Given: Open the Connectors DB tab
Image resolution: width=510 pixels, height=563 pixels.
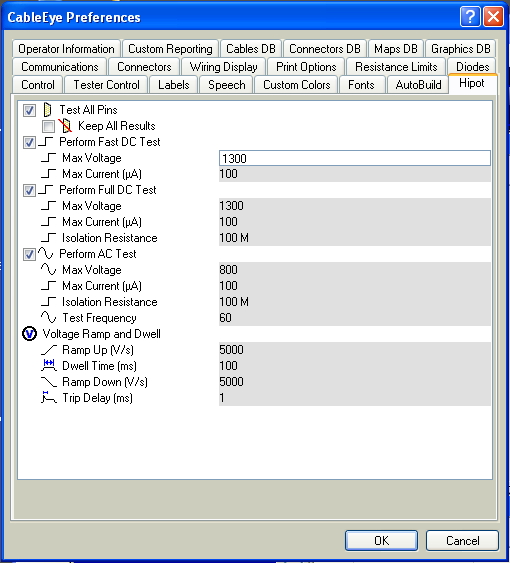Looking at the screenshot, I should [325, 49].
